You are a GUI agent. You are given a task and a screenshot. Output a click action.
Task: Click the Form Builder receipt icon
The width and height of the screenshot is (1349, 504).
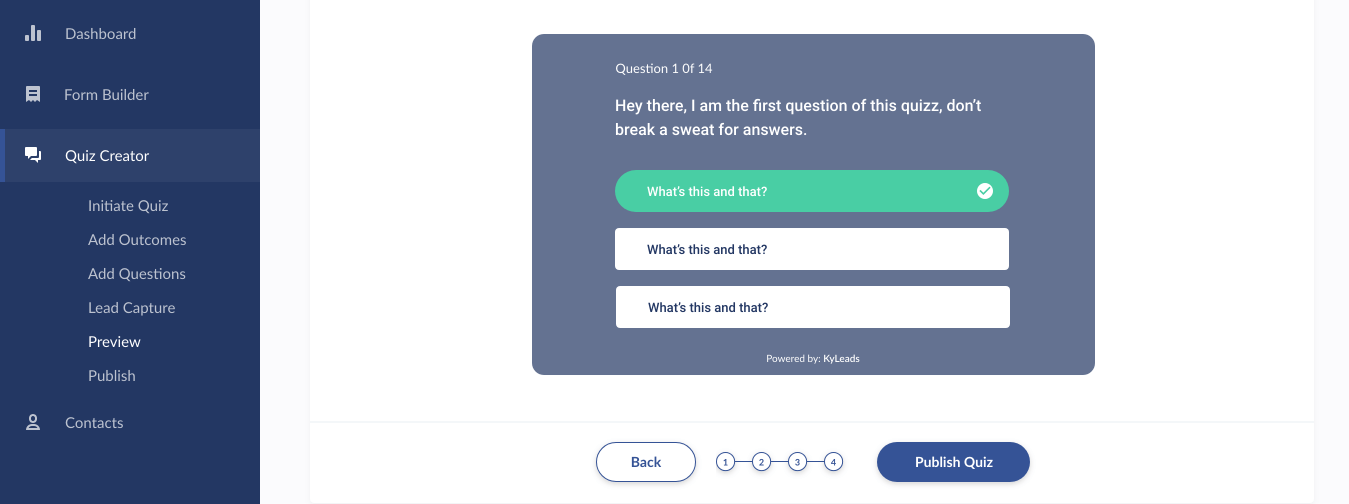point(33,94)
